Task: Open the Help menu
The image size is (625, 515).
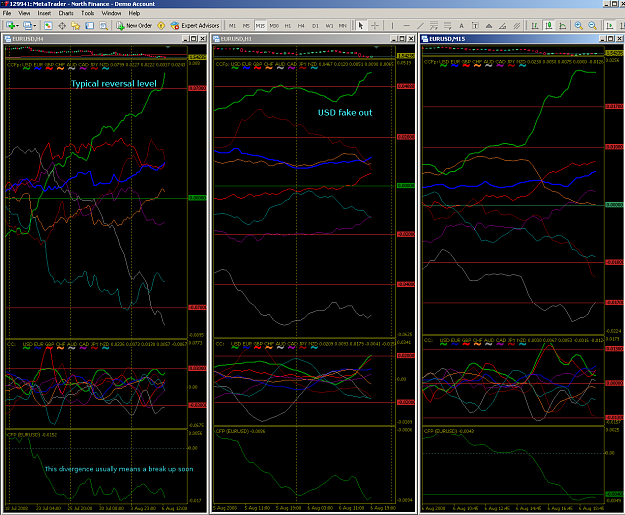Action: (134, 13)
